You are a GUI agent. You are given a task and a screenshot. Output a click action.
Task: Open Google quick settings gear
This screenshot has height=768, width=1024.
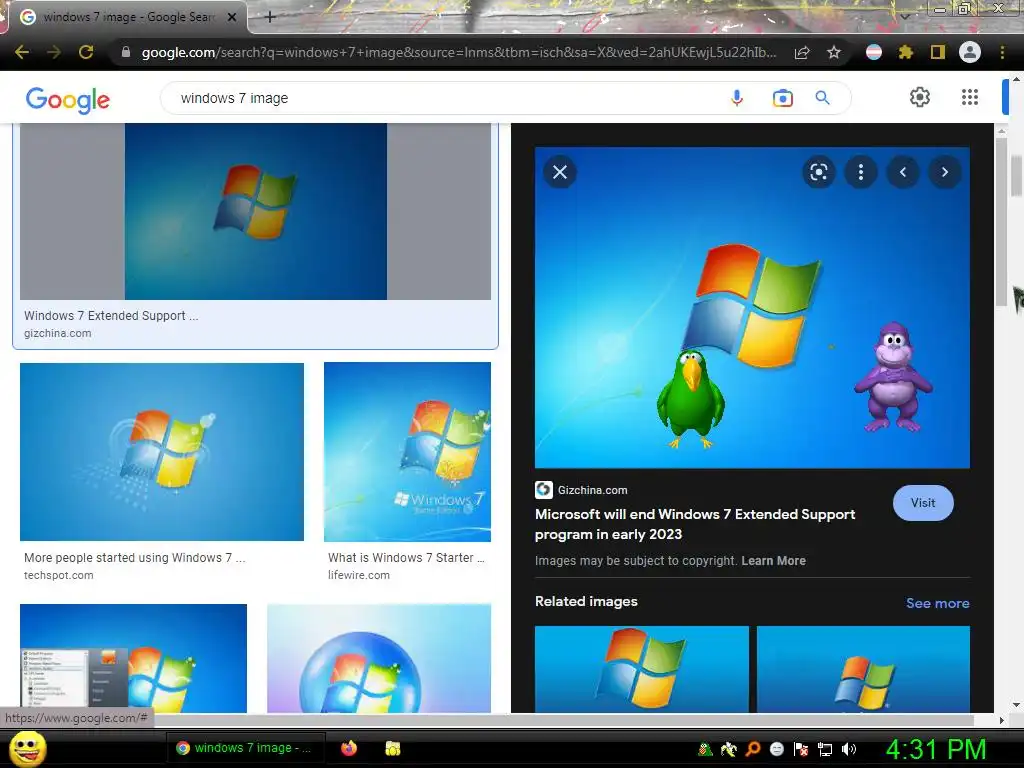(x=920, y=97)
